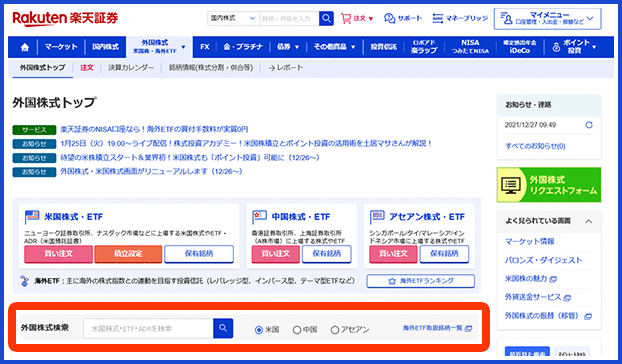Click 買い注文 under 中国株式・ETF
This screenshot has height=364, width=622.
click(x=275, y=254)
